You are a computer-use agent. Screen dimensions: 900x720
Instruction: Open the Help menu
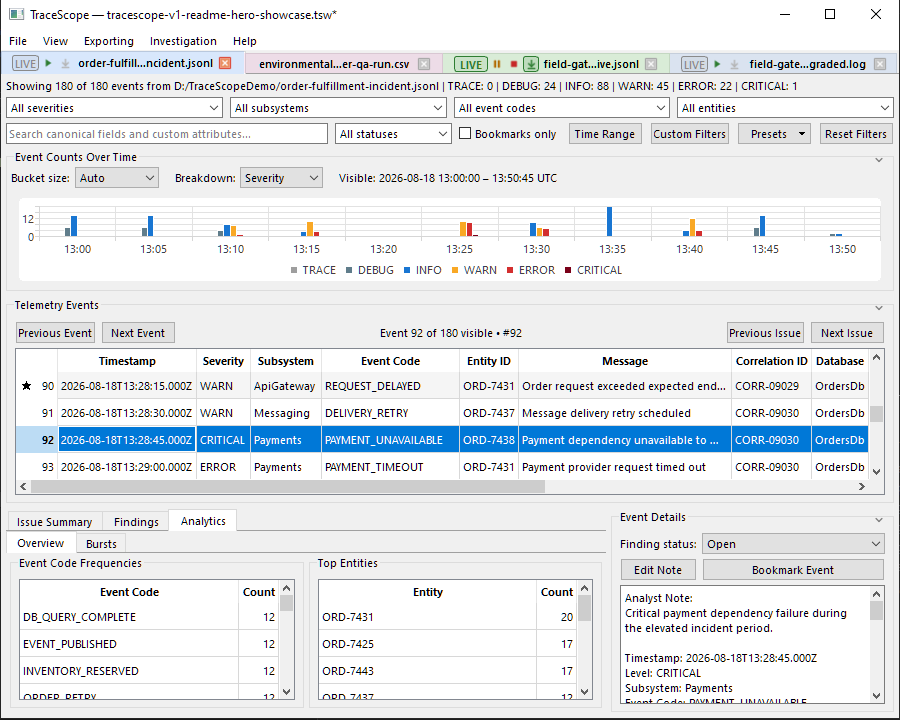(245, 41)
